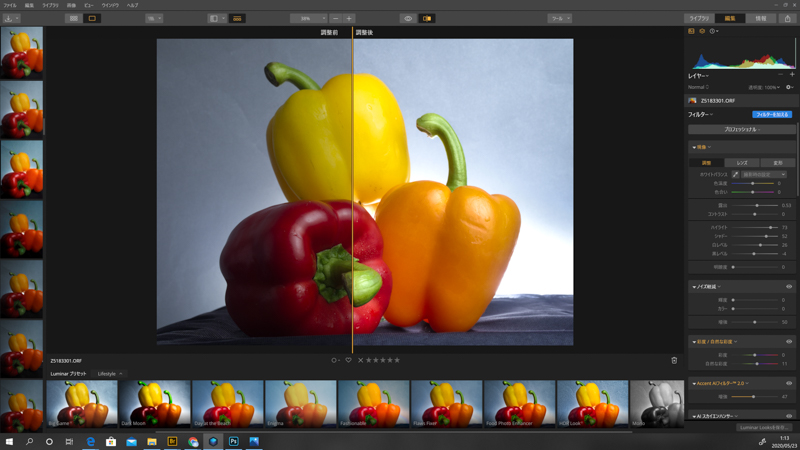
Task: Click the Luminar Looksを保存 button
Action: tap(764, 428)
